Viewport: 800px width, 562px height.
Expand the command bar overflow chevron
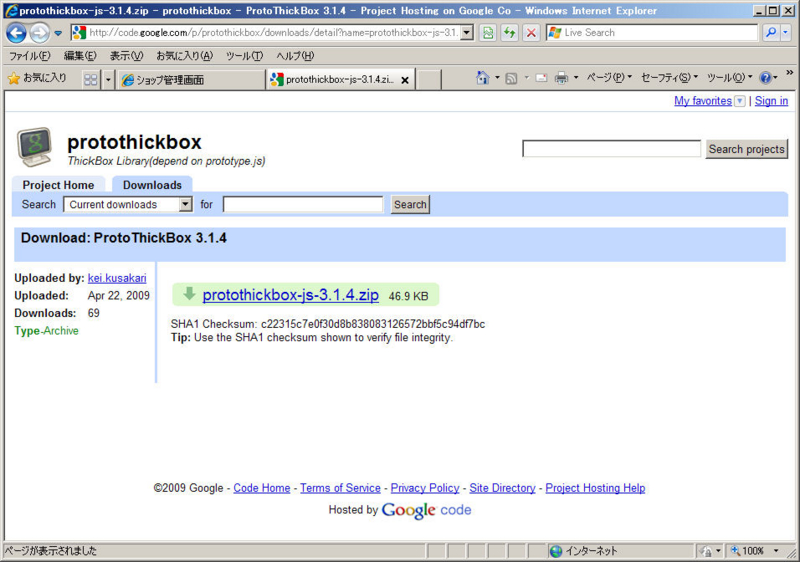(x=789, y=73)
